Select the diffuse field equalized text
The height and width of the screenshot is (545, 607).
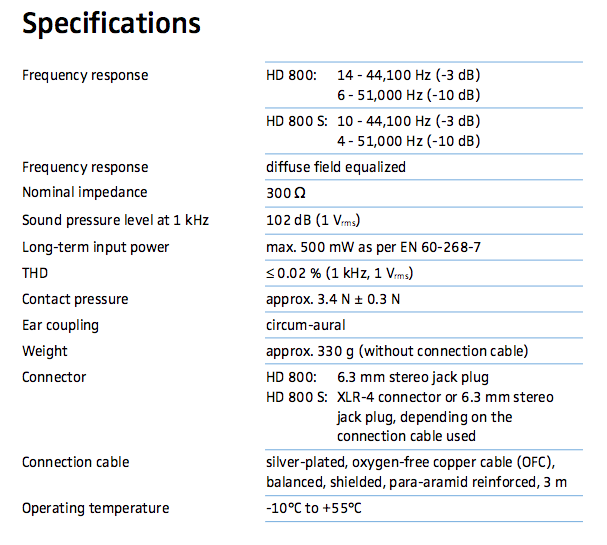pos(336,167)
